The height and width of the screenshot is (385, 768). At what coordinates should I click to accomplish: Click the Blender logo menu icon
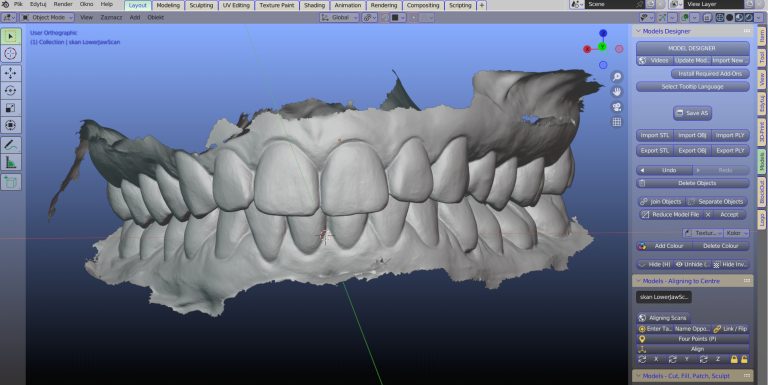pyautogui.click(x=5, y=4)
